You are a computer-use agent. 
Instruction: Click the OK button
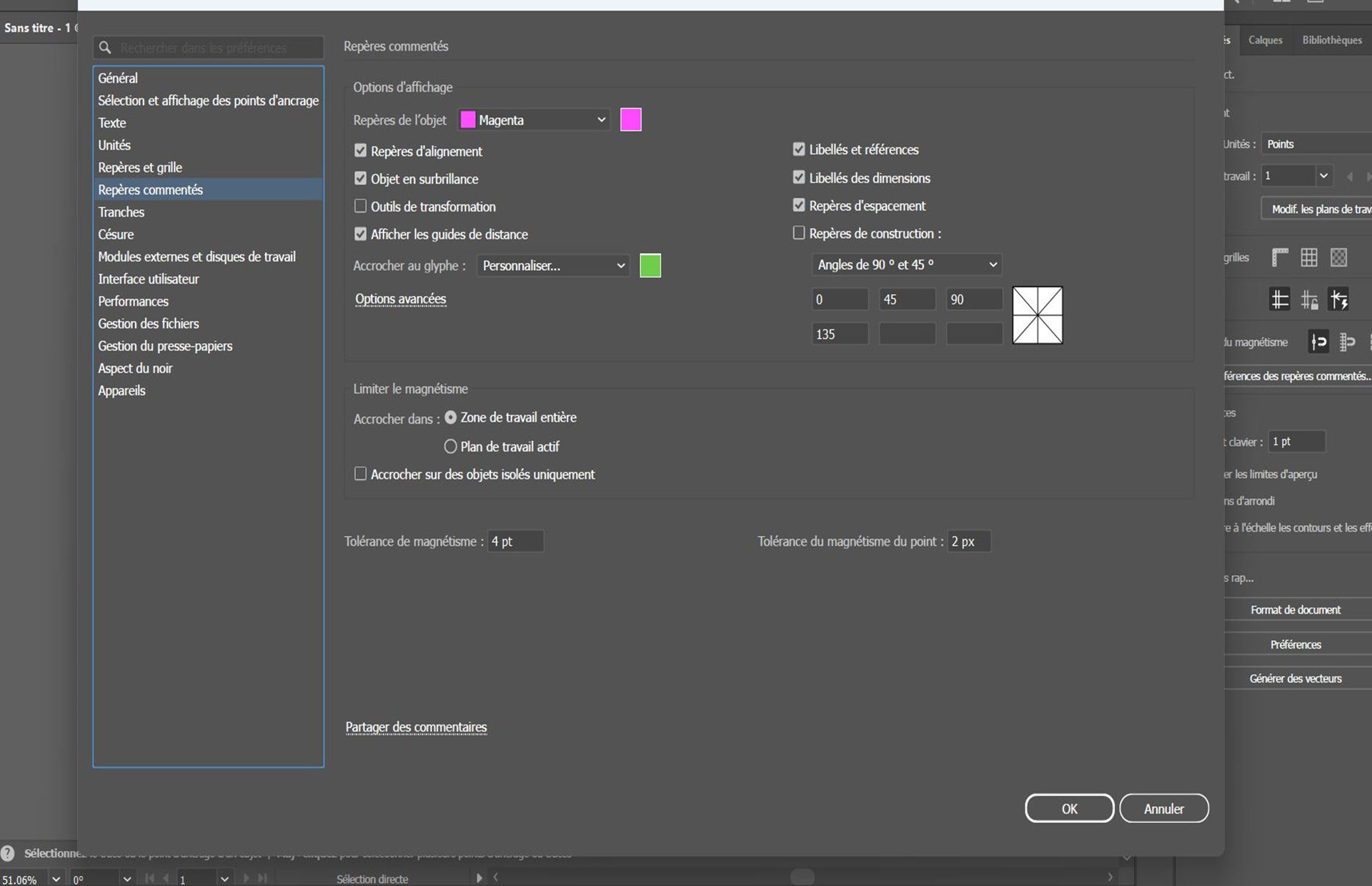(1069, 808)
